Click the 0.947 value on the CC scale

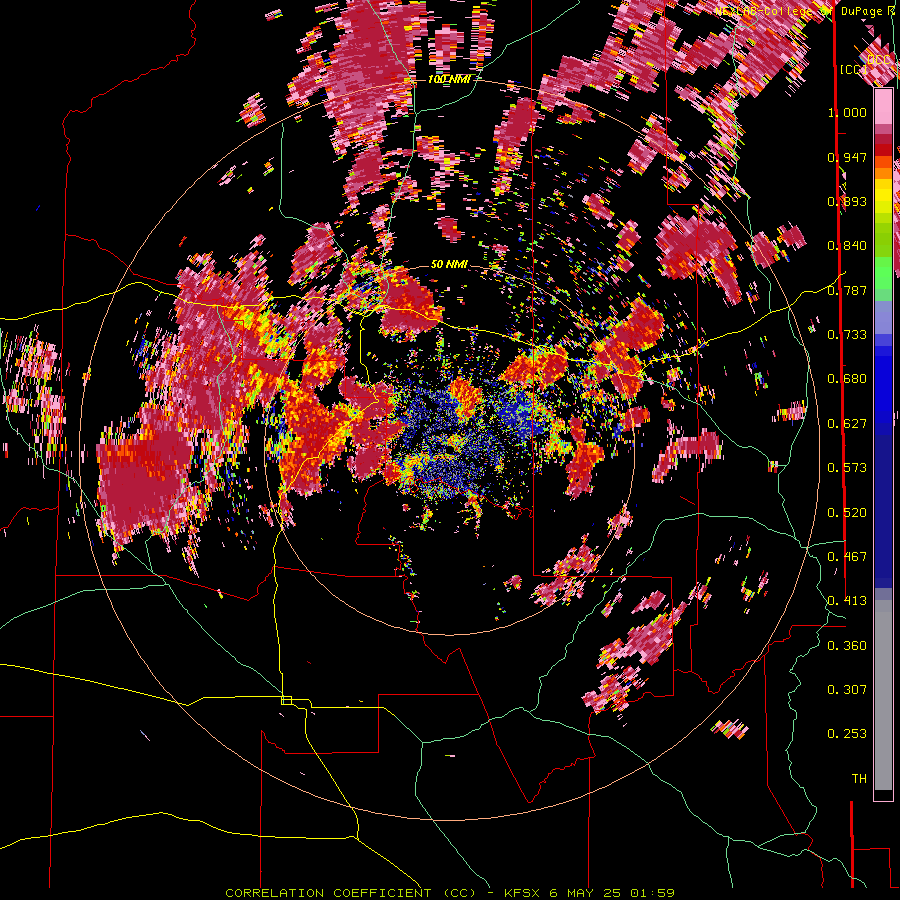[847, 157]
